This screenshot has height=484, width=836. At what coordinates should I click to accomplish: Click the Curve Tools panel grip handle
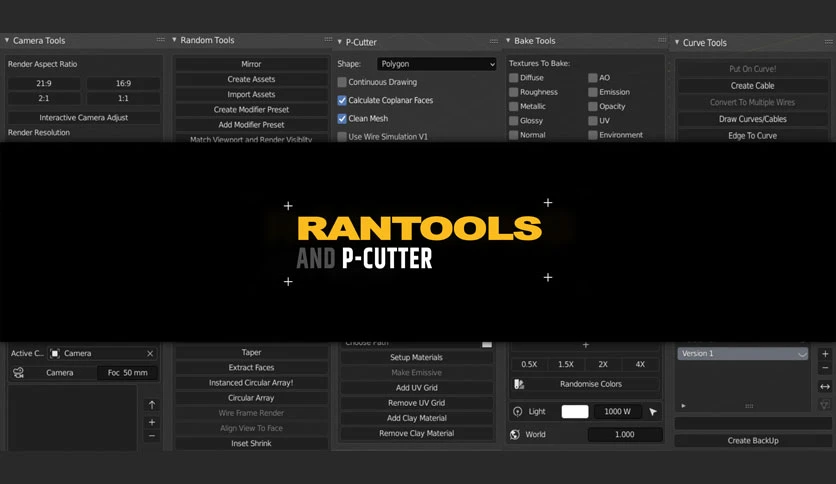tap(829, 42)
